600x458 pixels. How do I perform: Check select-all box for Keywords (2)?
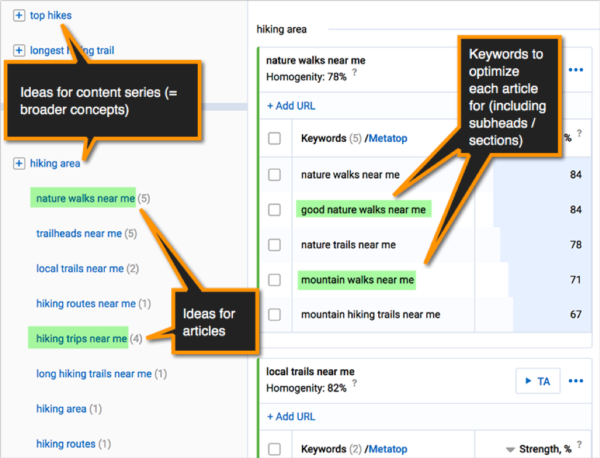274,449
